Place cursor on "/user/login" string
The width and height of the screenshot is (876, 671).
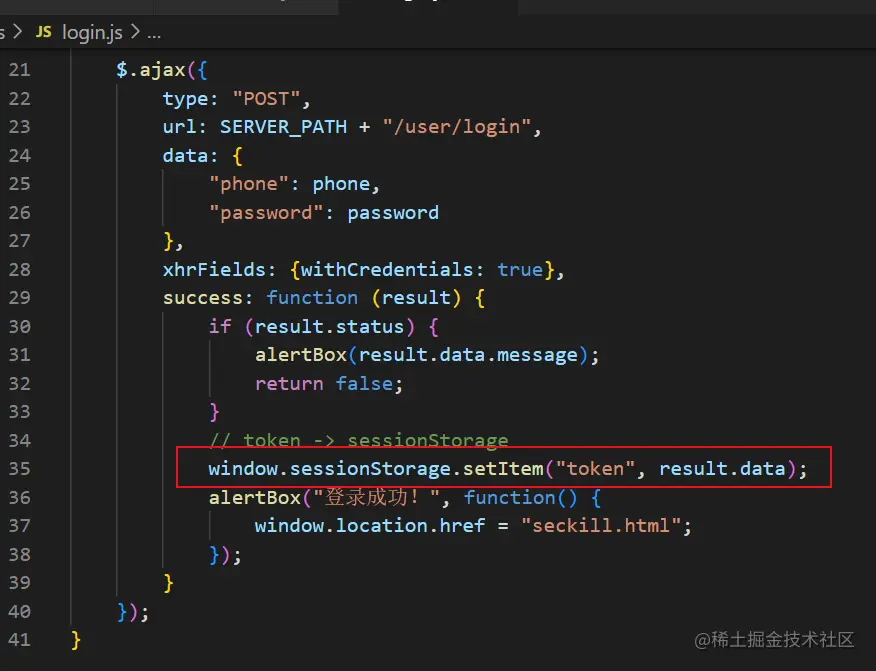click(456, 127)
